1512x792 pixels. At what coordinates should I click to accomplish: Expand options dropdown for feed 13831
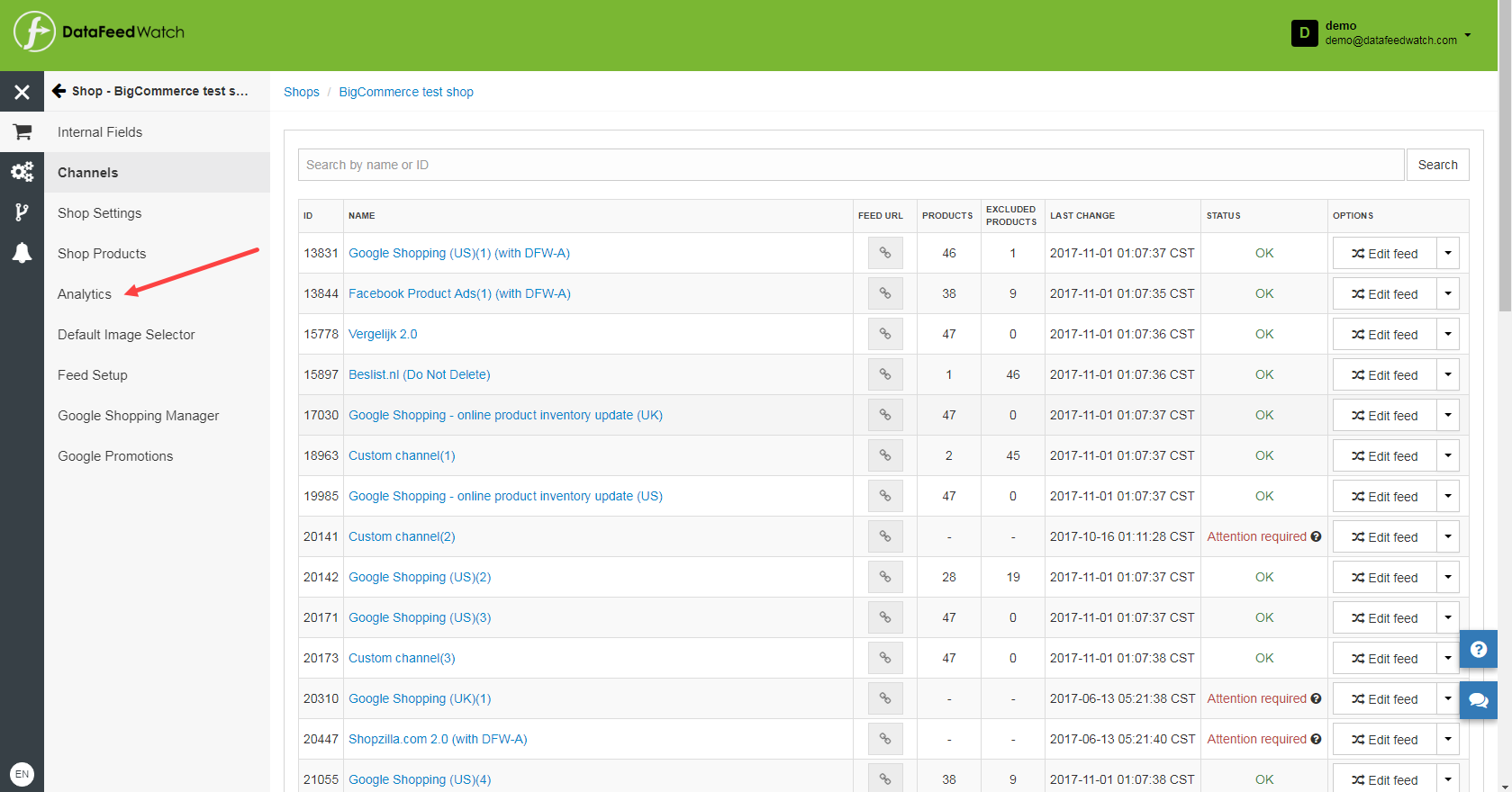tap(1448, 253)
